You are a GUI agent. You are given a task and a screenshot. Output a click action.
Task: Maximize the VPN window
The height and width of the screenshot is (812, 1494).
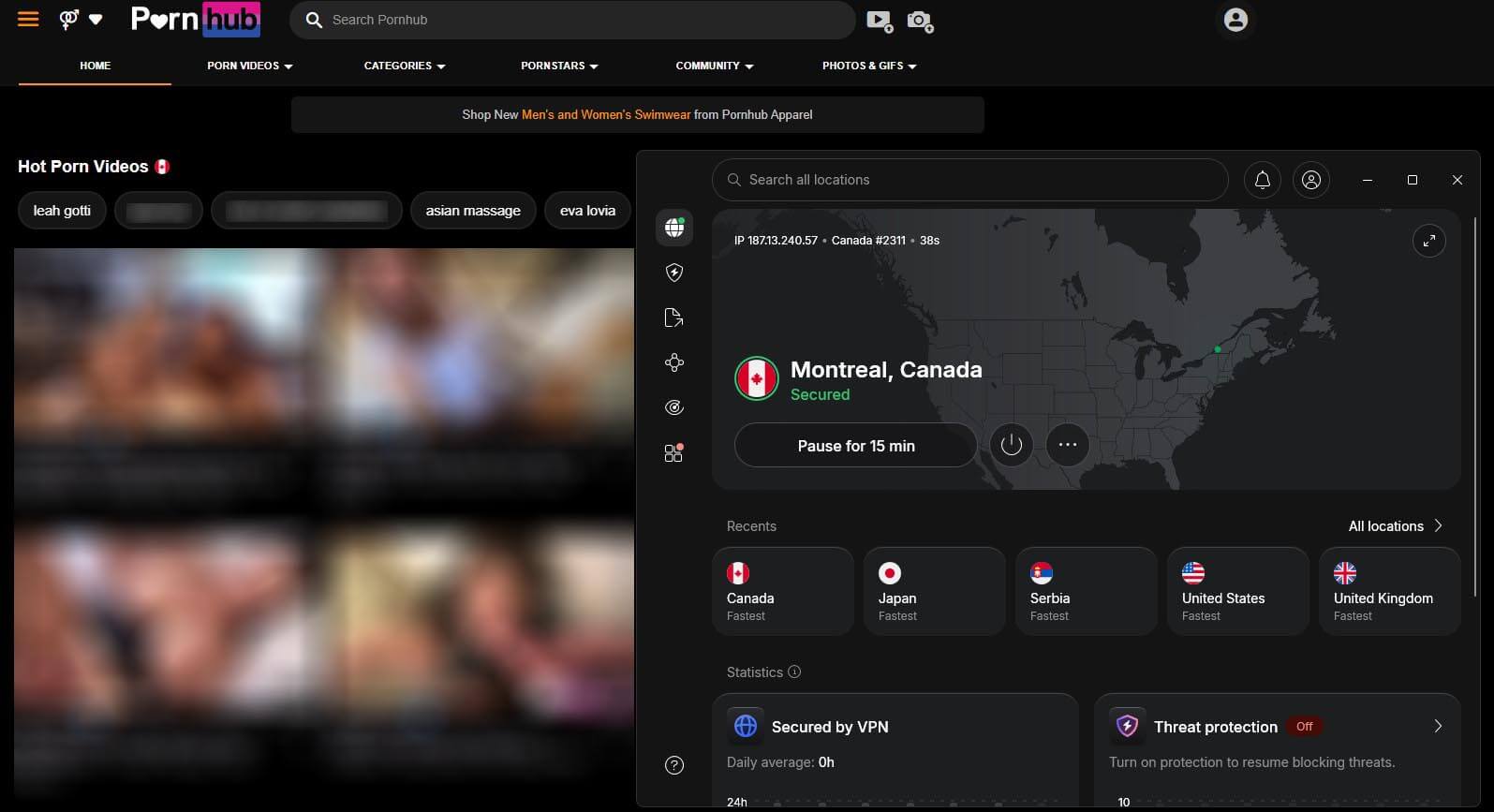(1413, 180)
